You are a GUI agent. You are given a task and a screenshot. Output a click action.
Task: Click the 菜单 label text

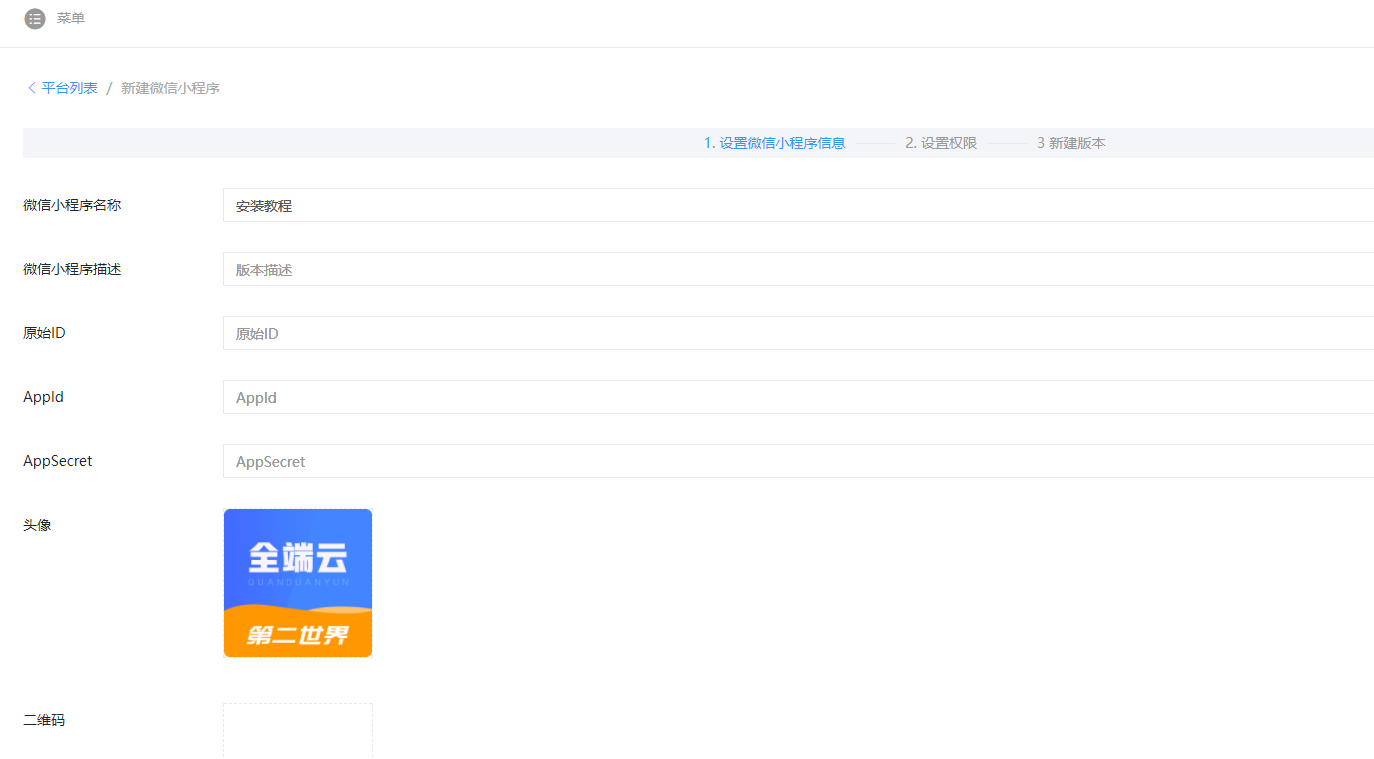[x=71, y=18]
